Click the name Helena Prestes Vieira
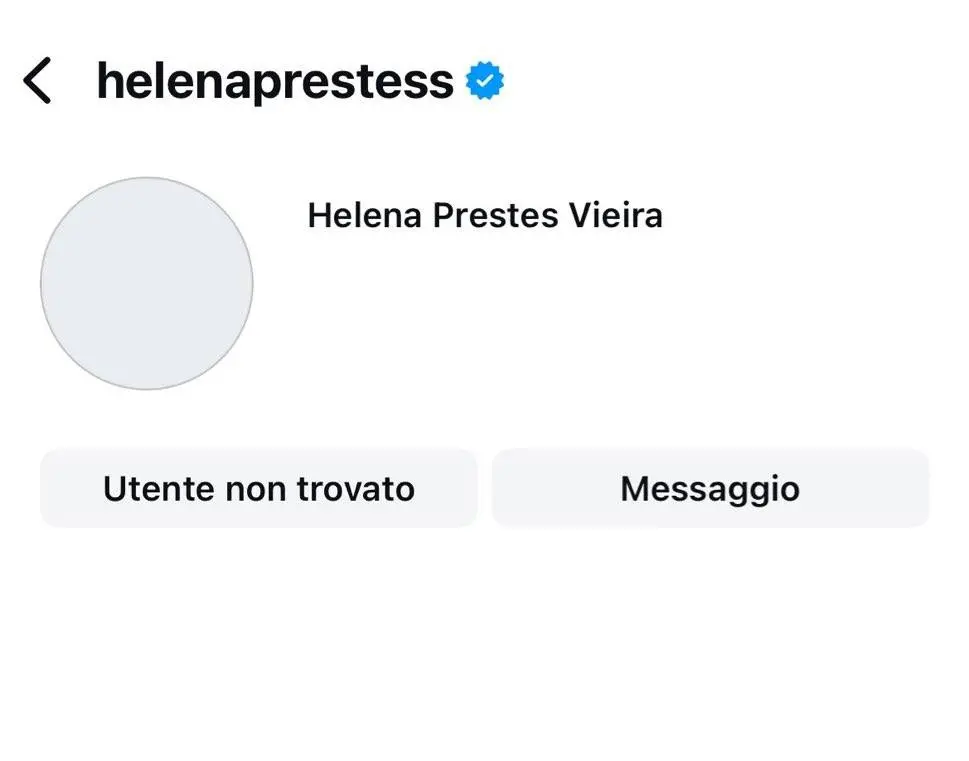Image resolution: width=969 pixels, height=761 pixels. [x=485, y=215]
